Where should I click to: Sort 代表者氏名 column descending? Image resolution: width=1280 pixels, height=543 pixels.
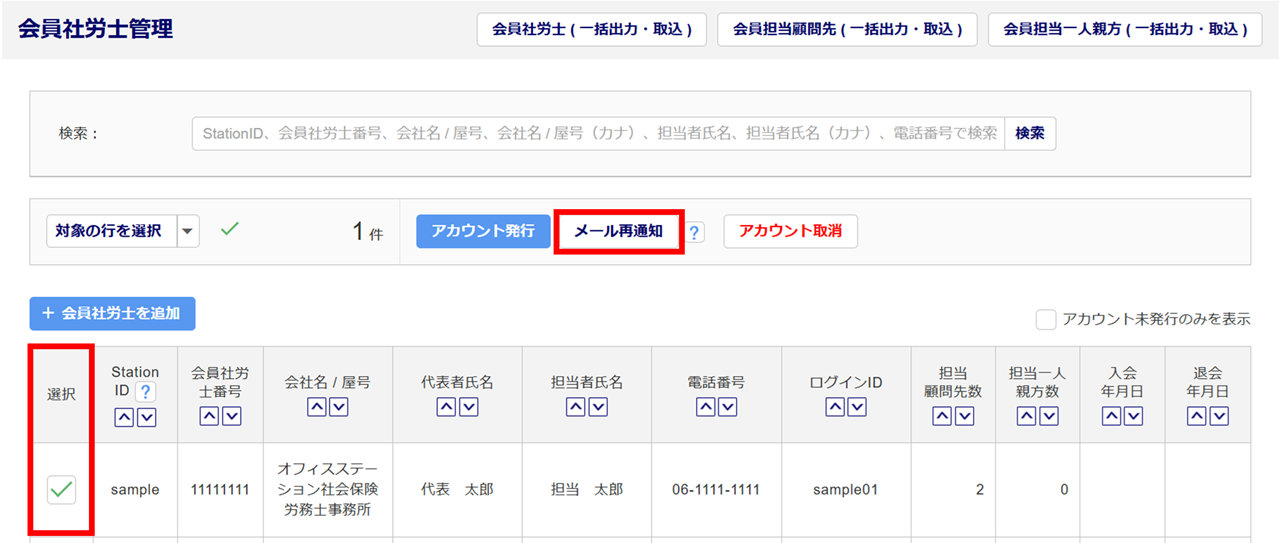(x=469, y=407)
